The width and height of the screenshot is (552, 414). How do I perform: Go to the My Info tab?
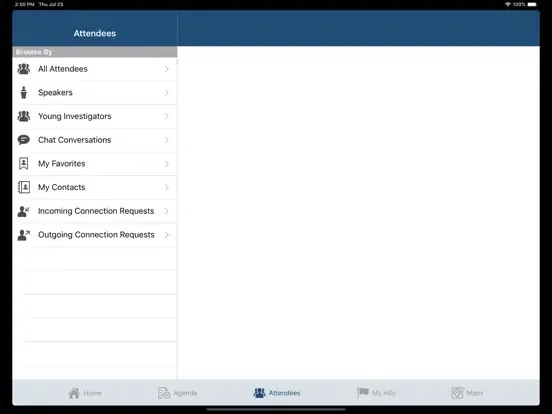pyautogui.click(x=376, y=393)
